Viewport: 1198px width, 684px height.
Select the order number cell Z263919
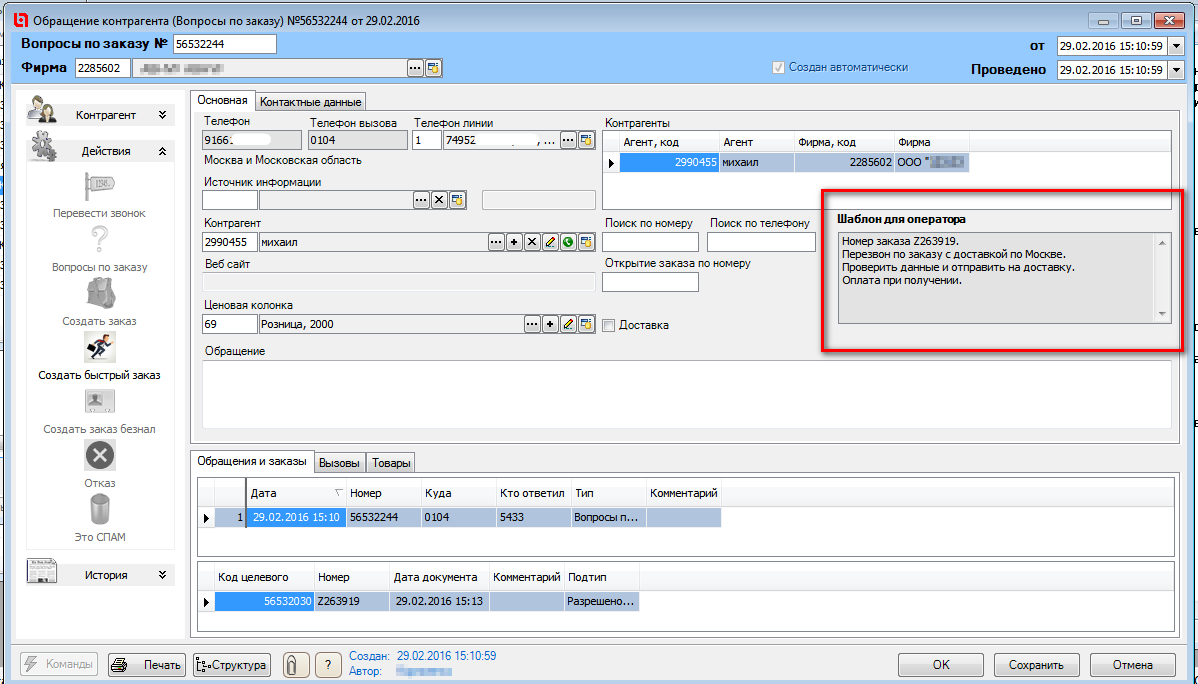(x=351, y=601)
